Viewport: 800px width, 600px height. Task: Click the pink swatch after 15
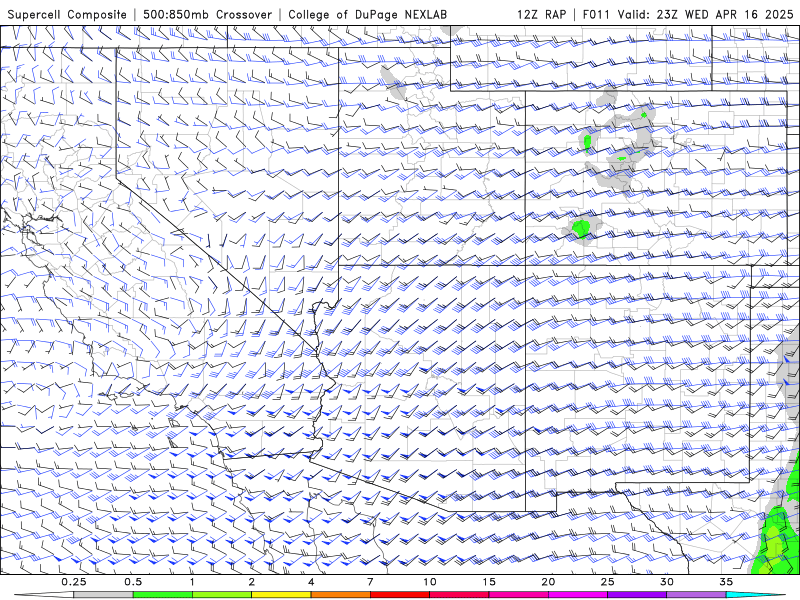[x=518, y=595]
